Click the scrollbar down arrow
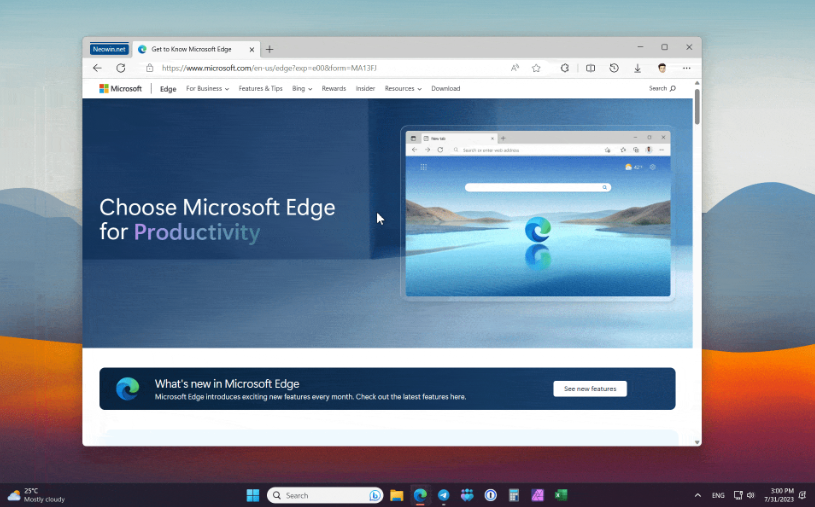This screenshot has width=815, height=507. [x=697, y=442]
